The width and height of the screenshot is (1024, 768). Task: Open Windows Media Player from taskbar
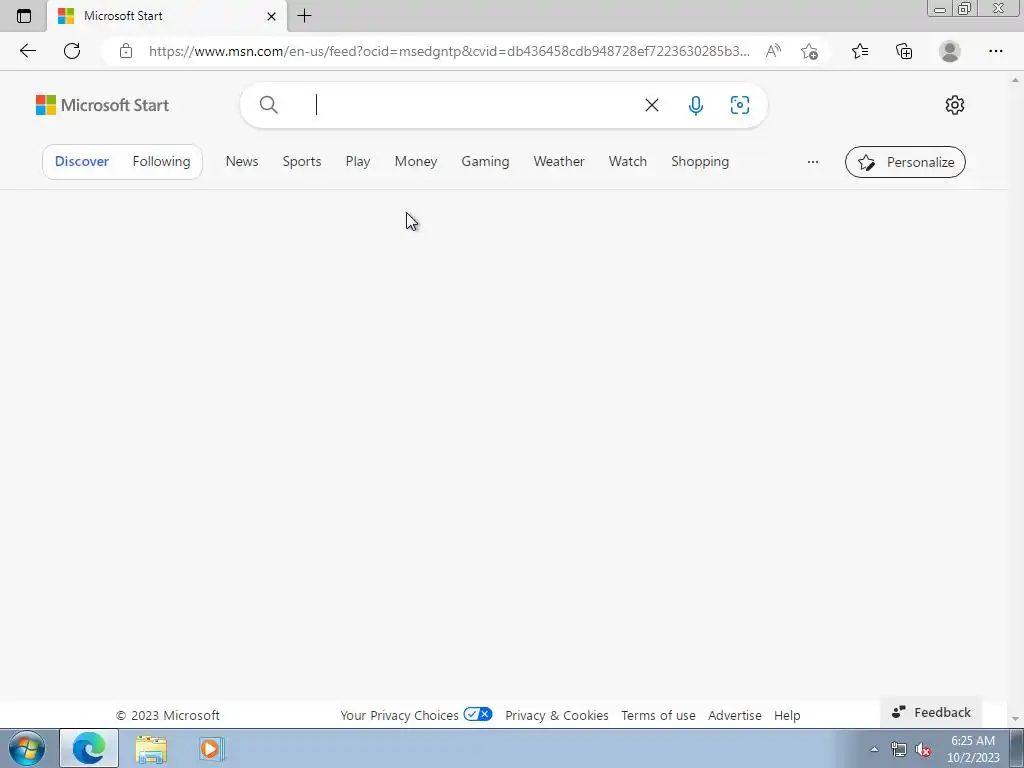pyautogui.click(x=211, y=748)
